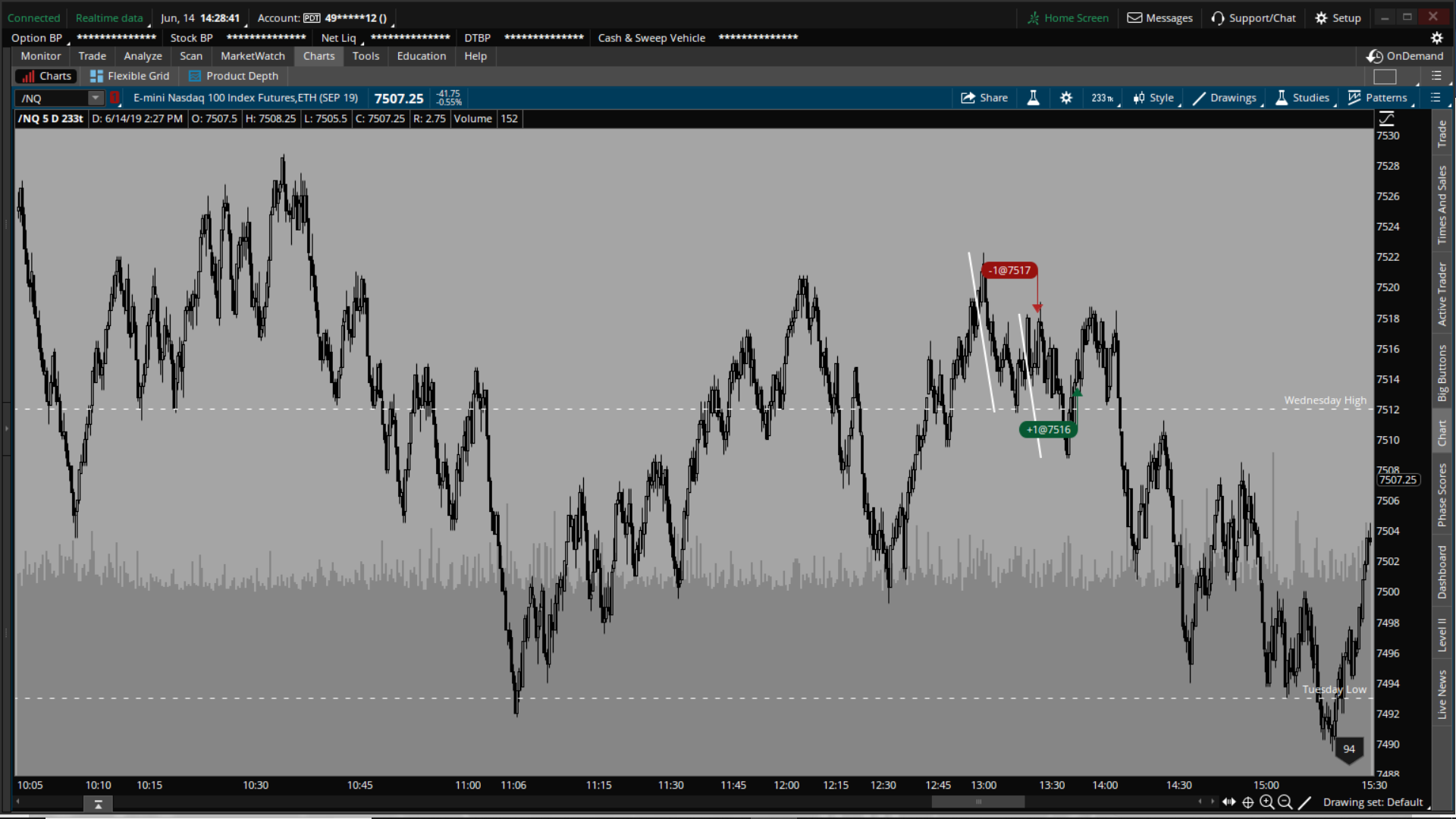Click the /NQ symbol input field

[x=52, y=98]
